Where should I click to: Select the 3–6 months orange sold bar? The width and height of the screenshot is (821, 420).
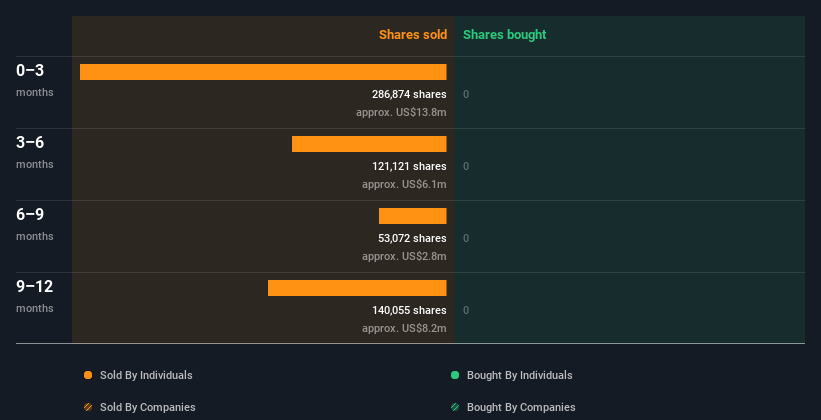(x=369, y=144)
